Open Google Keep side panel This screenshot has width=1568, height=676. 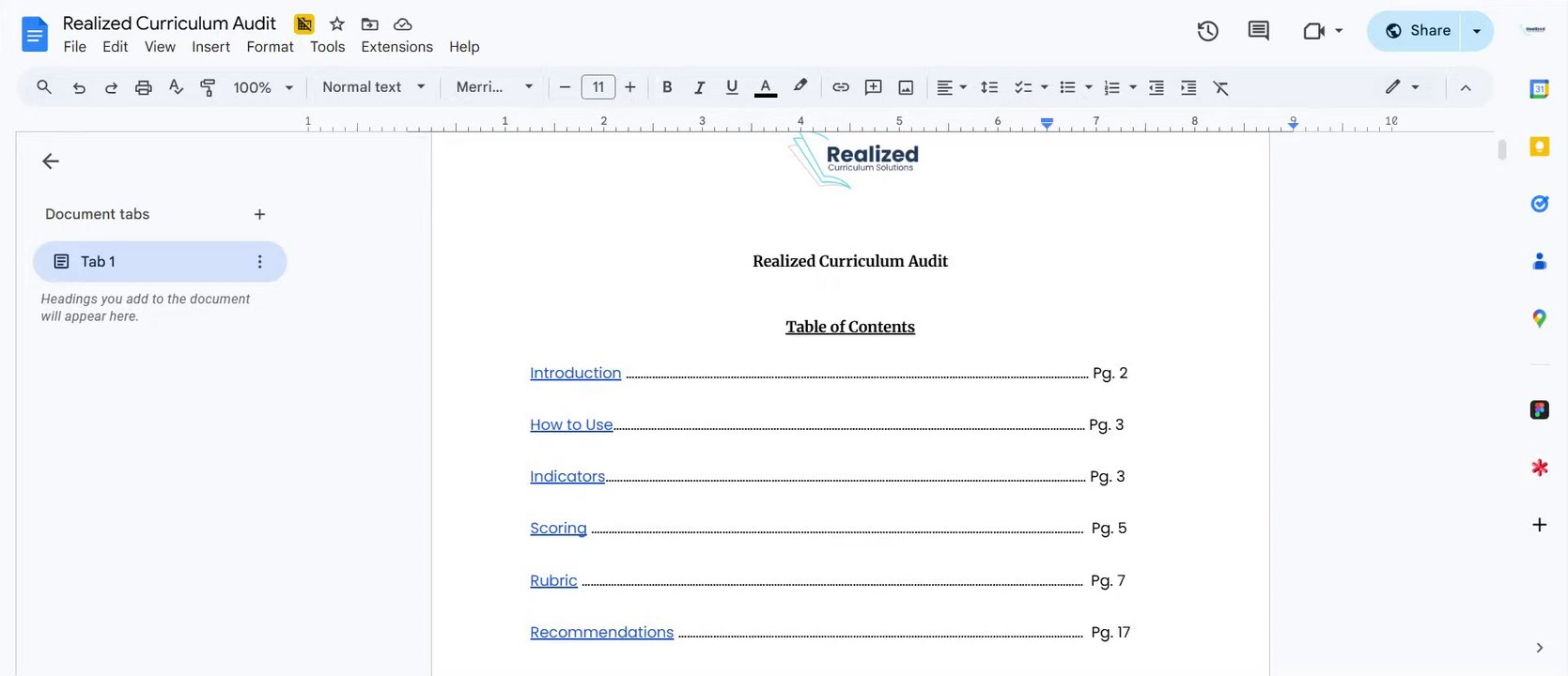(x=1539, y=146)
